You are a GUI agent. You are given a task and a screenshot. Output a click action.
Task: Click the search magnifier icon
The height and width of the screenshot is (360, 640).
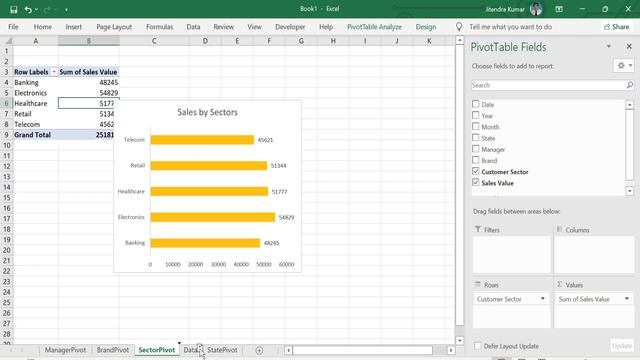[630, 85]
